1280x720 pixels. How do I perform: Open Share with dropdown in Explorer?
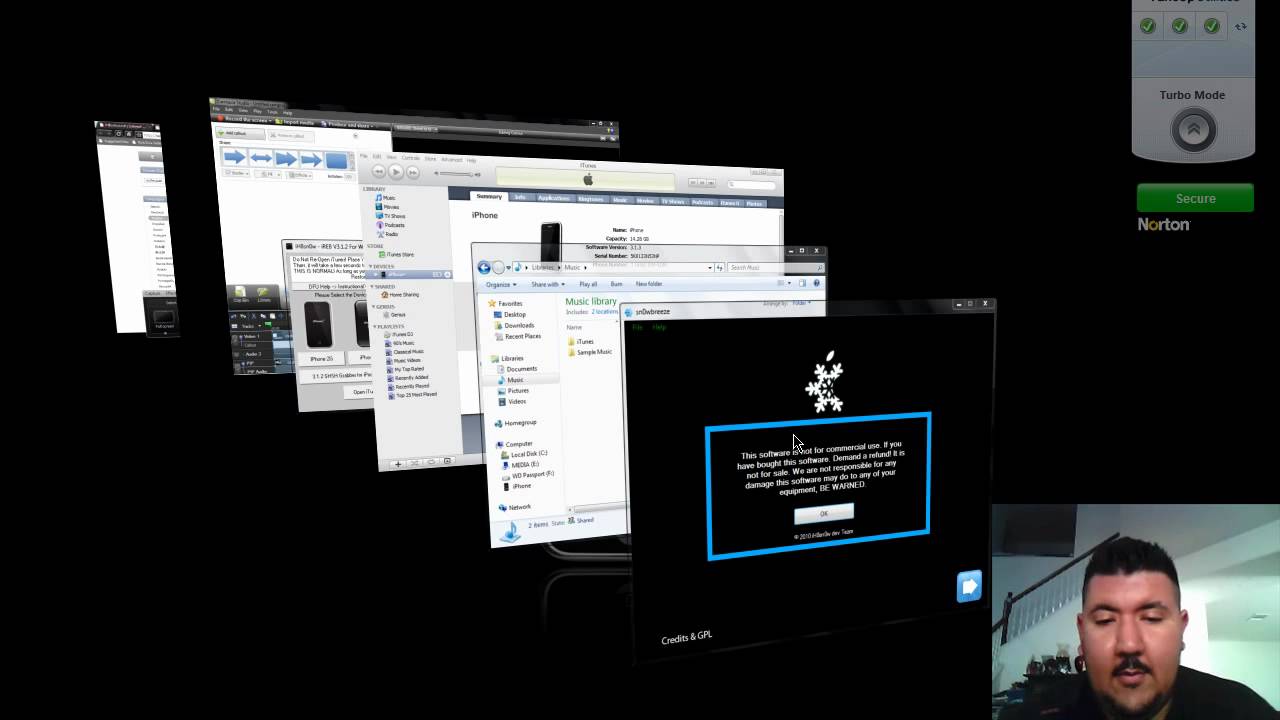[548, 285]
